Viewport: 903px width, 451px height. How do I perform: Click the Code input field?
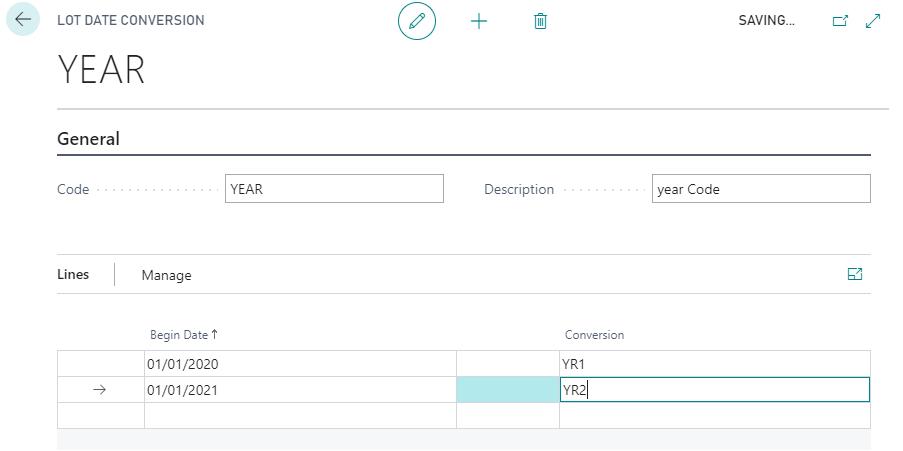(x=334, y=189)
